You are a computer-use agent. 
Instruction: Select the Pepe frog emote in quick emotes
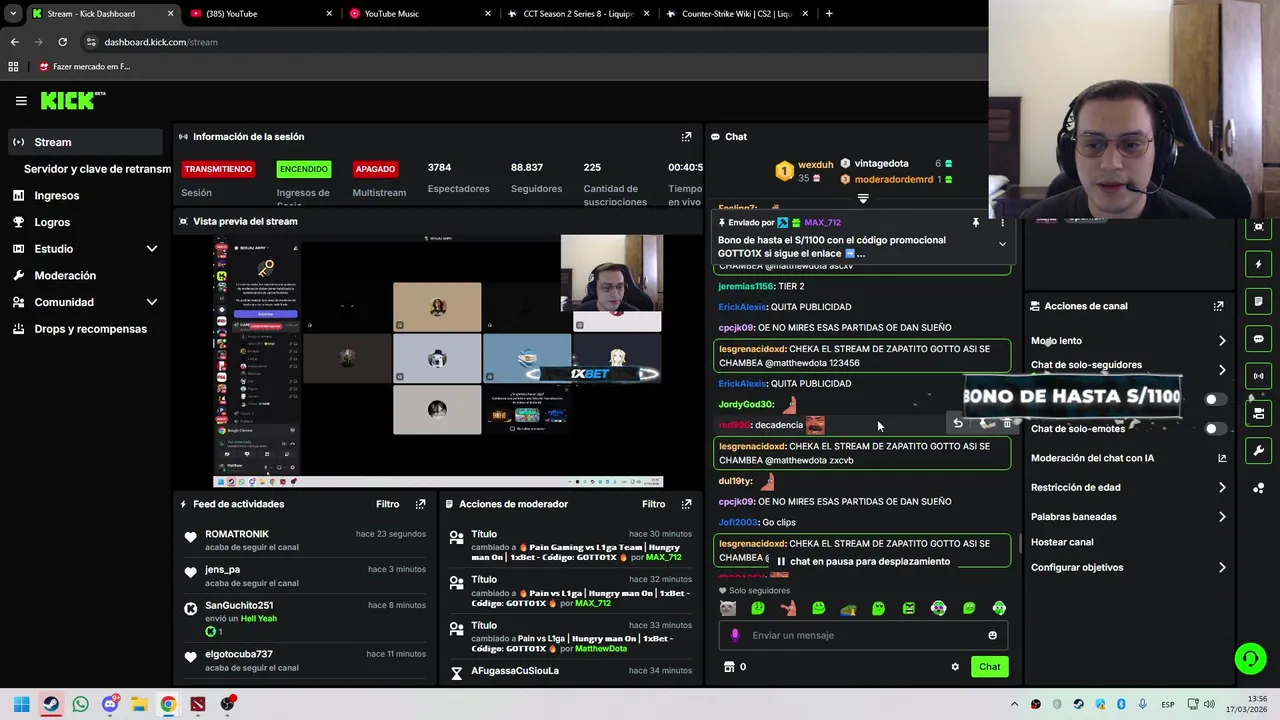(x=848, y=608)
